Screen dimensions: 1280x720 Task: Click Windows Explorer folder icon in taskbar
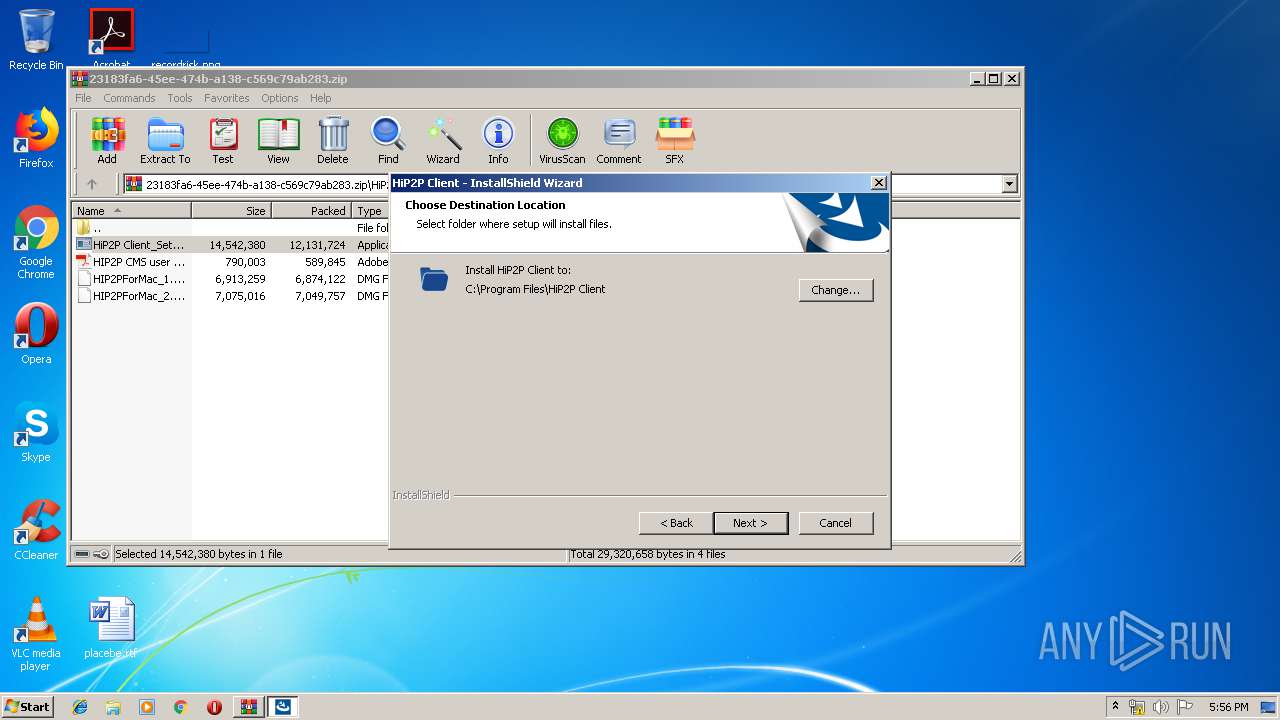click(113, 707)
